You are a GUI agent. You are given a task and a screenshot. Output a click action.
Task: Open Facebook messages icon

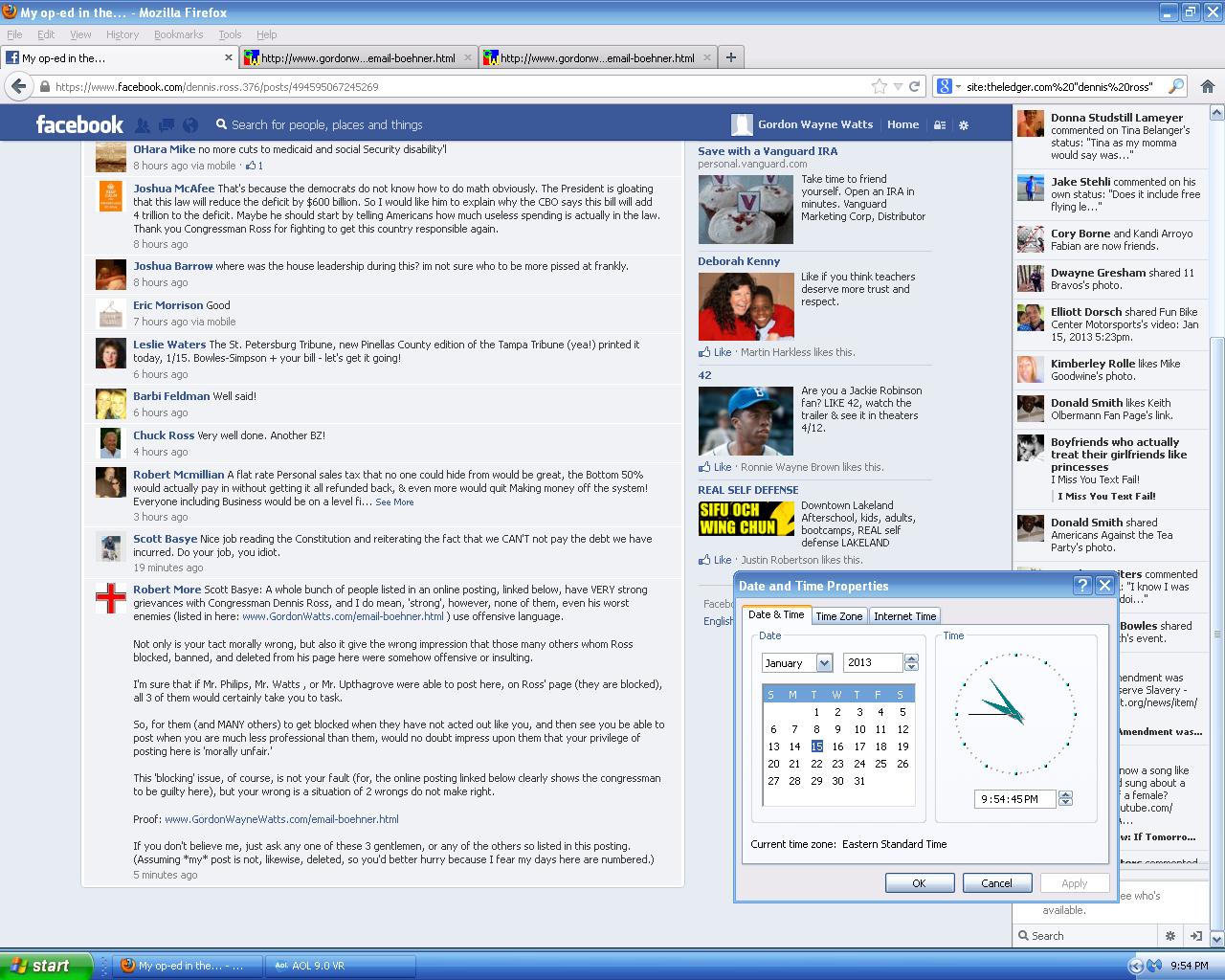click(x=167, y=124)
